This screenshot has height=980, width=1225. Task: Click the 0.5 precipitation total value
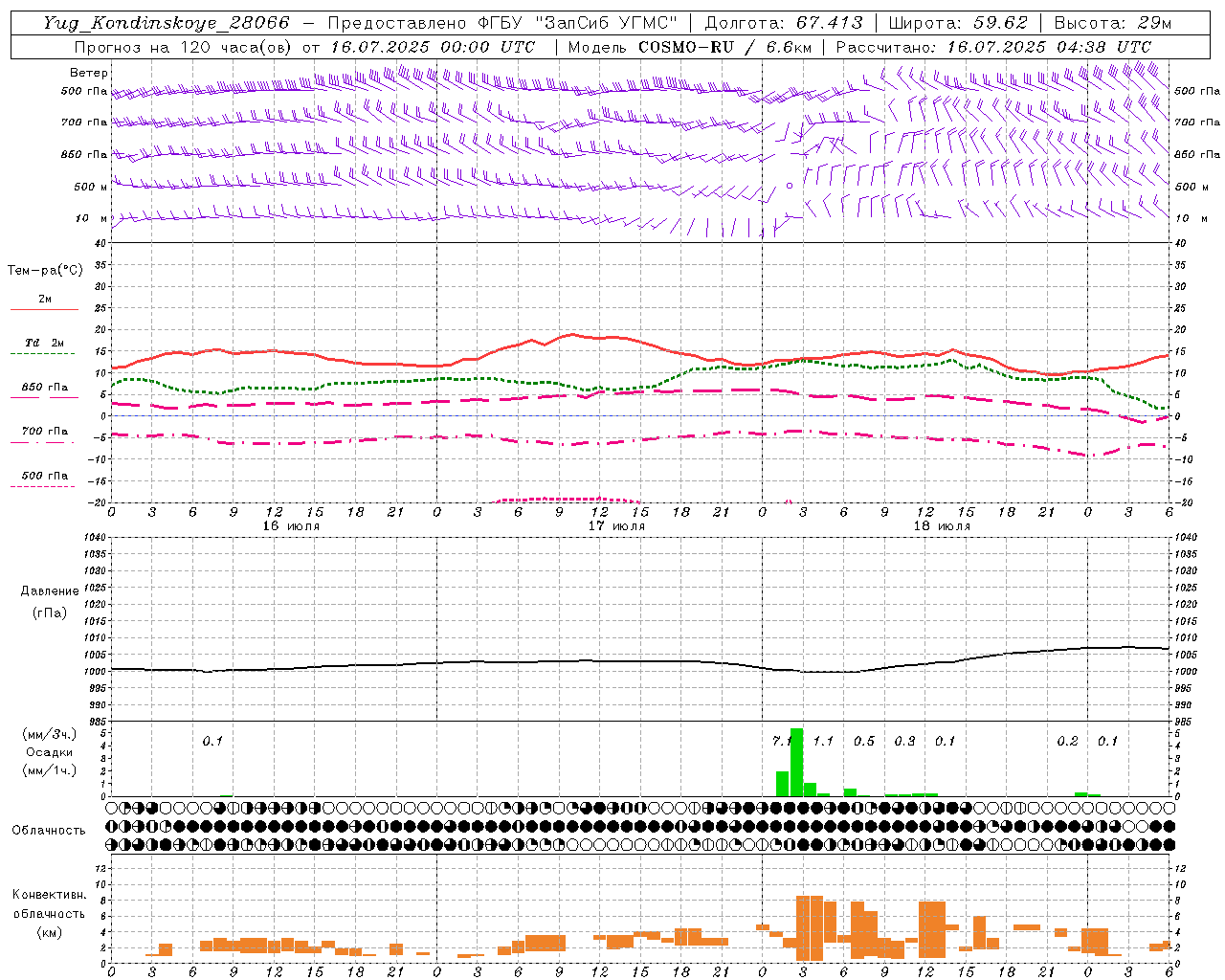(864, 741)
